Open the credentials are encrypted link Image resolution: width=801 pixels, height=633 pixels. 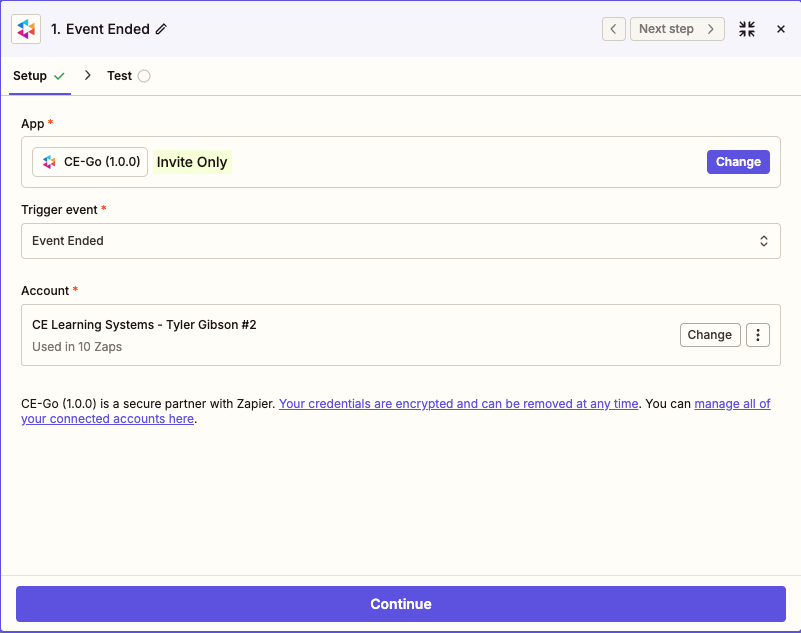458,404
